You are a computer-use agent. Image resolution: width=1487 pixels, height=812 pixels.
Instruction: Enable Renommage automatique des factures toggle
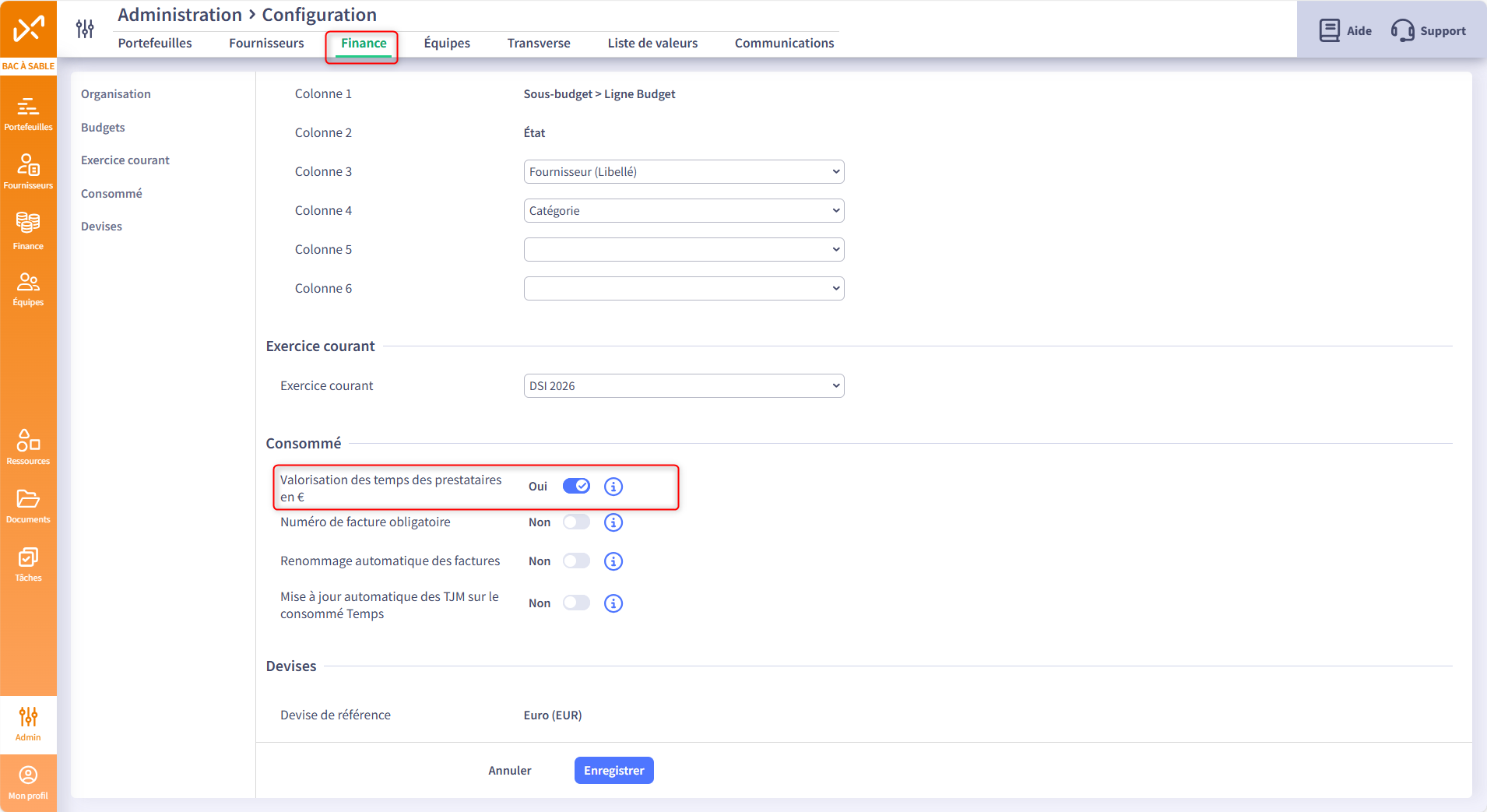click(576, 561)
